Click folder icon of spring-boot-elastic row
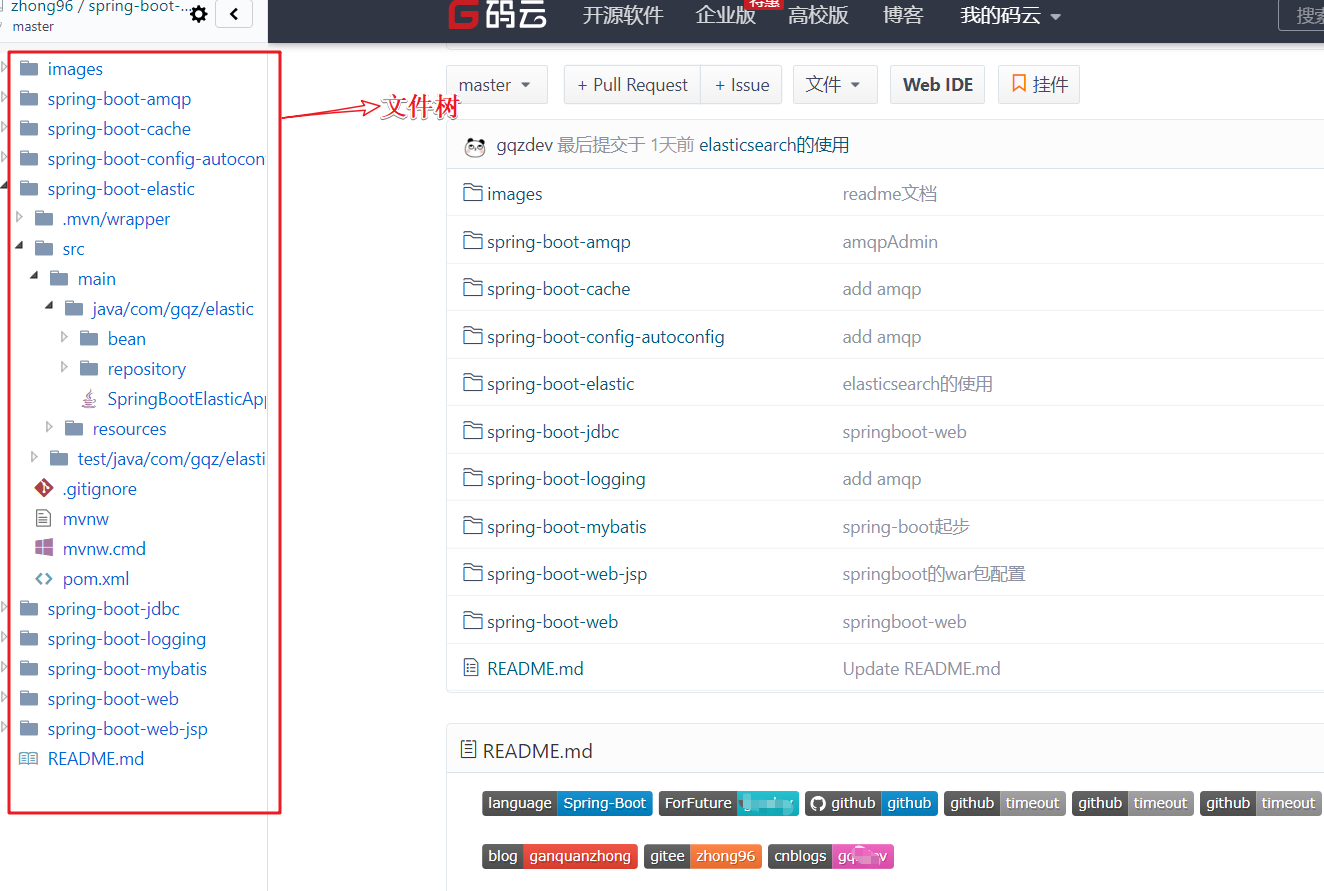The height and width of the screenshot is (891, 1324). coord(473,383)
